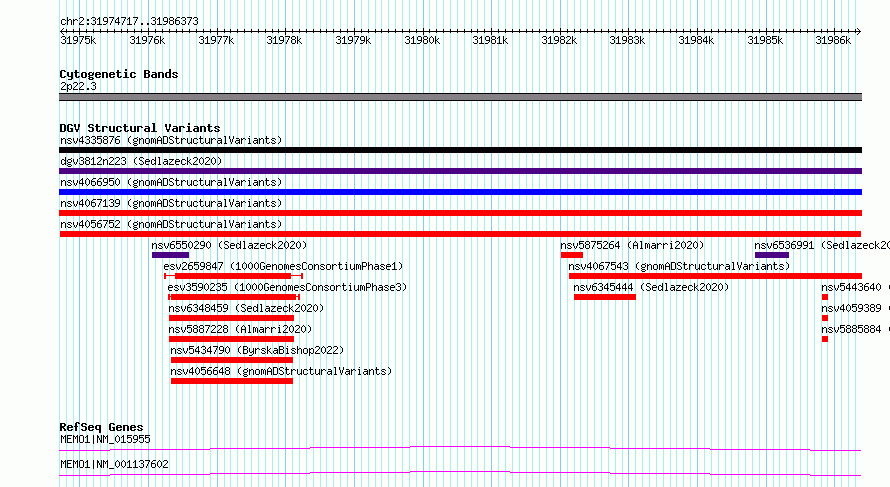Open the esv3590235 variant feature
Screen dimensions: 890x487
tap(234, 297)
